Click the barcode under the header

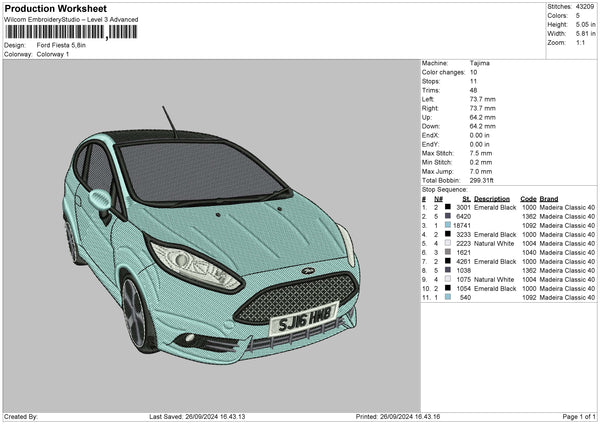(x=71, y=32)
